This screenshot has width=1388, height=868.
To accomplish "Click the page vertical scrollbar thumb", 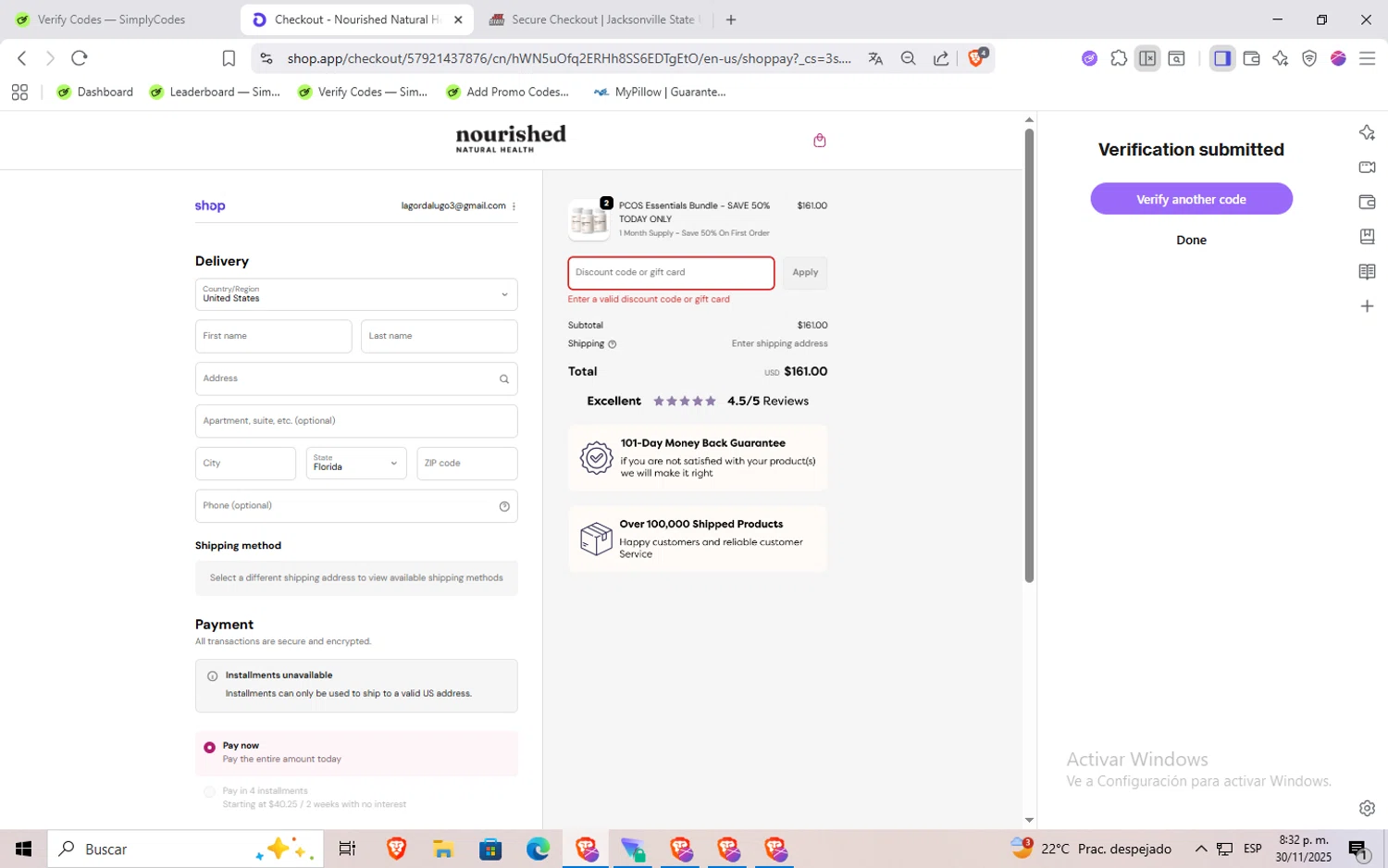I will coord(1029,355).
